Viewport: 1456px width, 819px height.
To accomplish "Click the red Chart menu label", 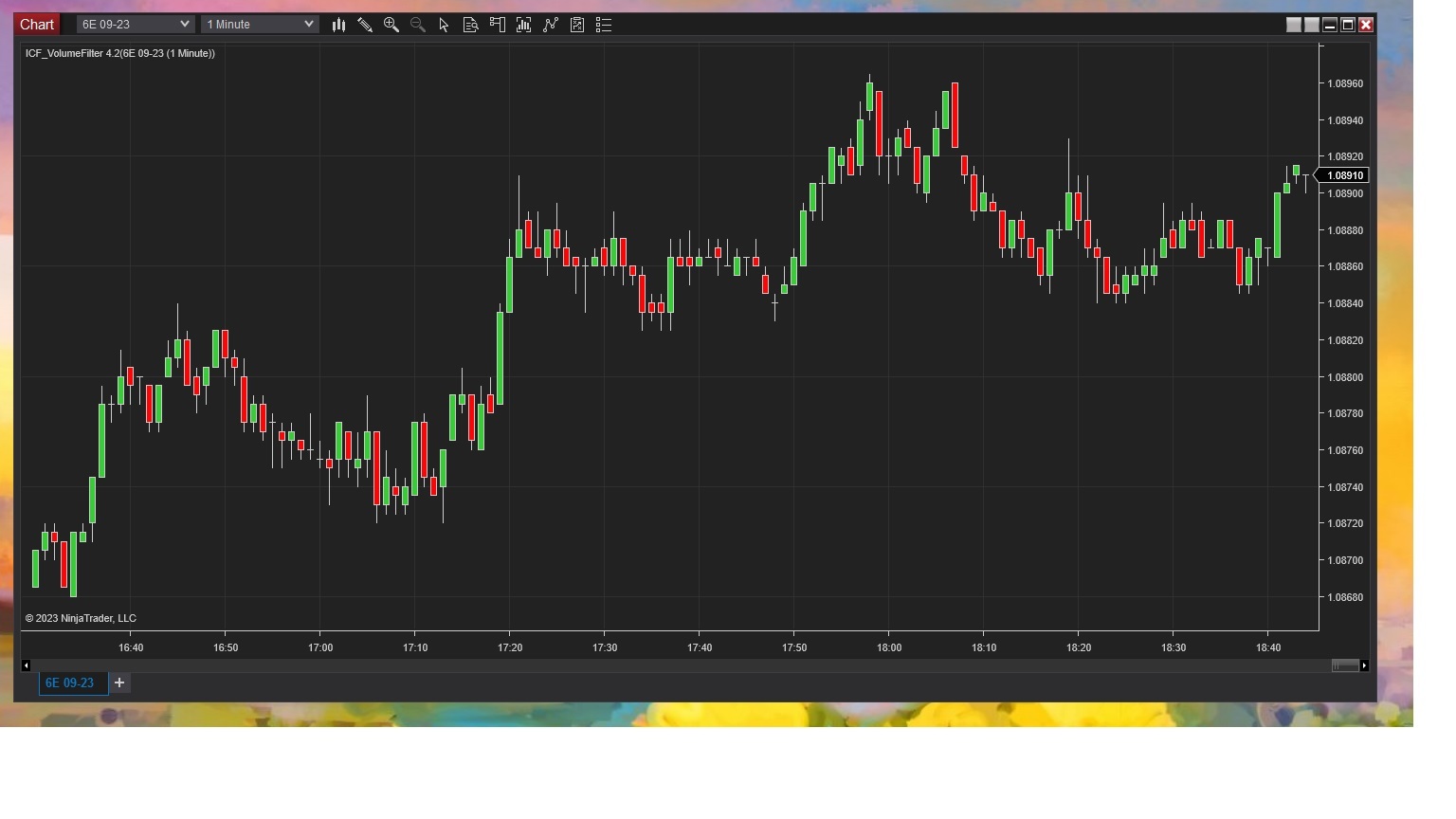I will click(36, 24).
